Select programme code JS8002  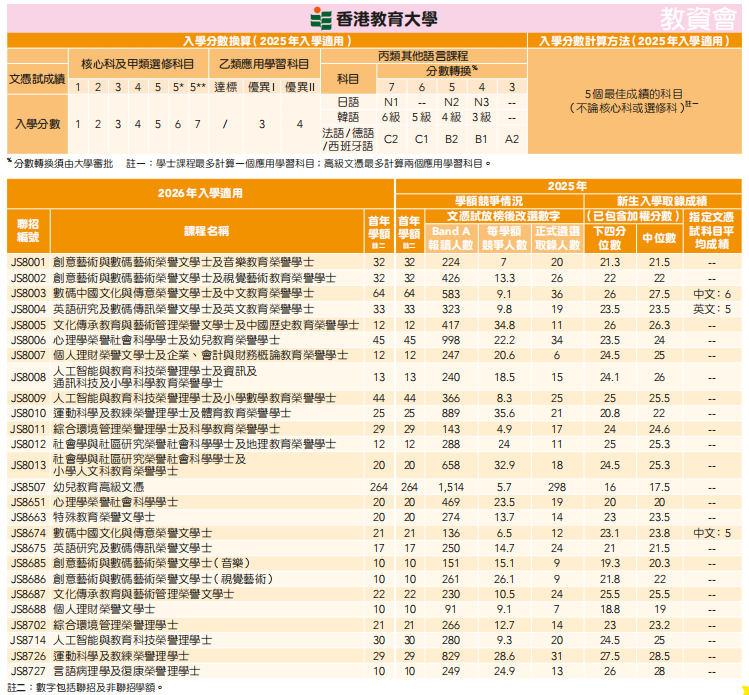[x=28, y=278]
